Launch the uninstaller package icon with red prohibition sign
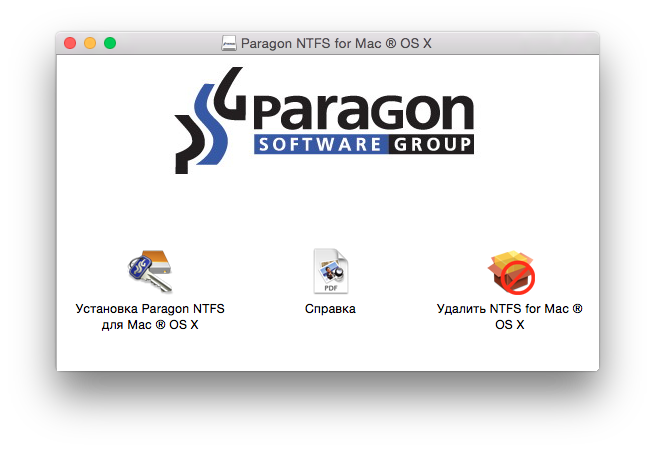Screen dimensions: 655x451 pos(511,272)
